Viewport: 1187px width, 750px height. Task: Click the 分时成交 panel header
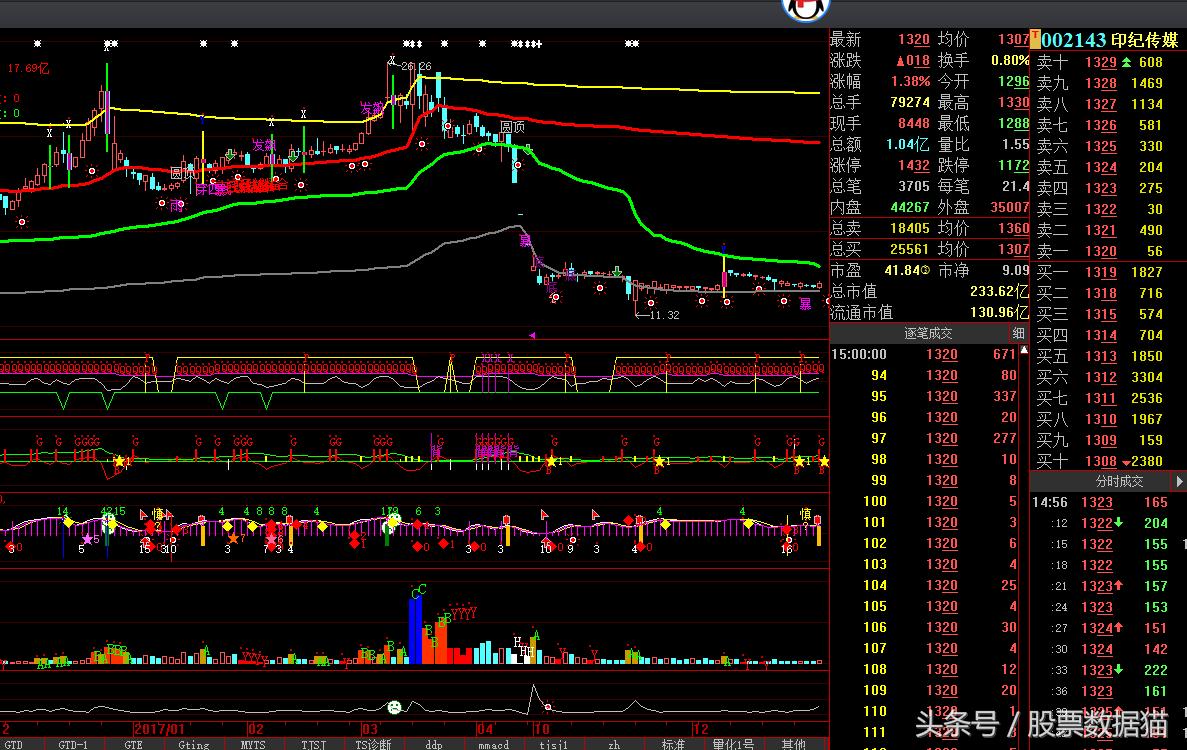click(1120, 481)
